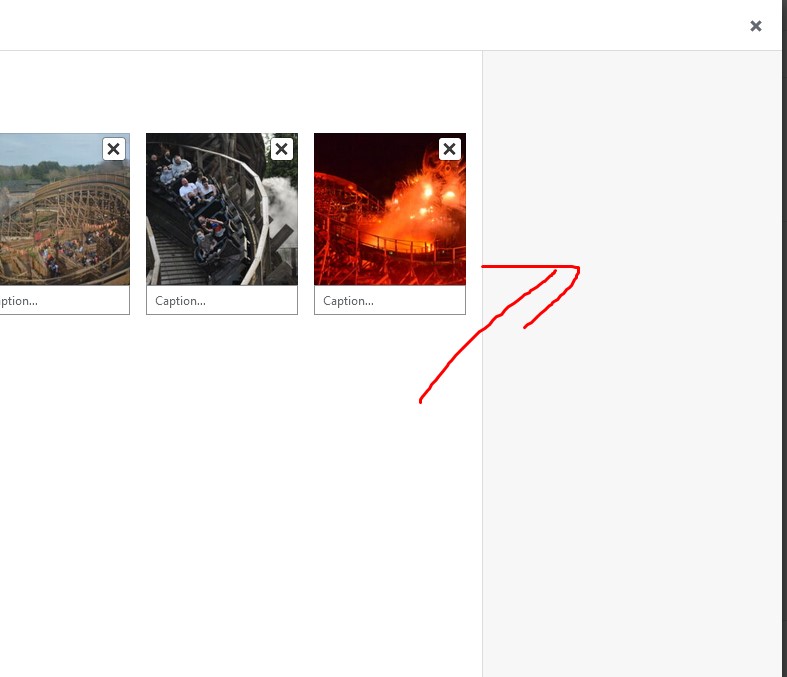
Task: Select the red flame-lit coaster thumbnail
Action: tap(390, 209)
